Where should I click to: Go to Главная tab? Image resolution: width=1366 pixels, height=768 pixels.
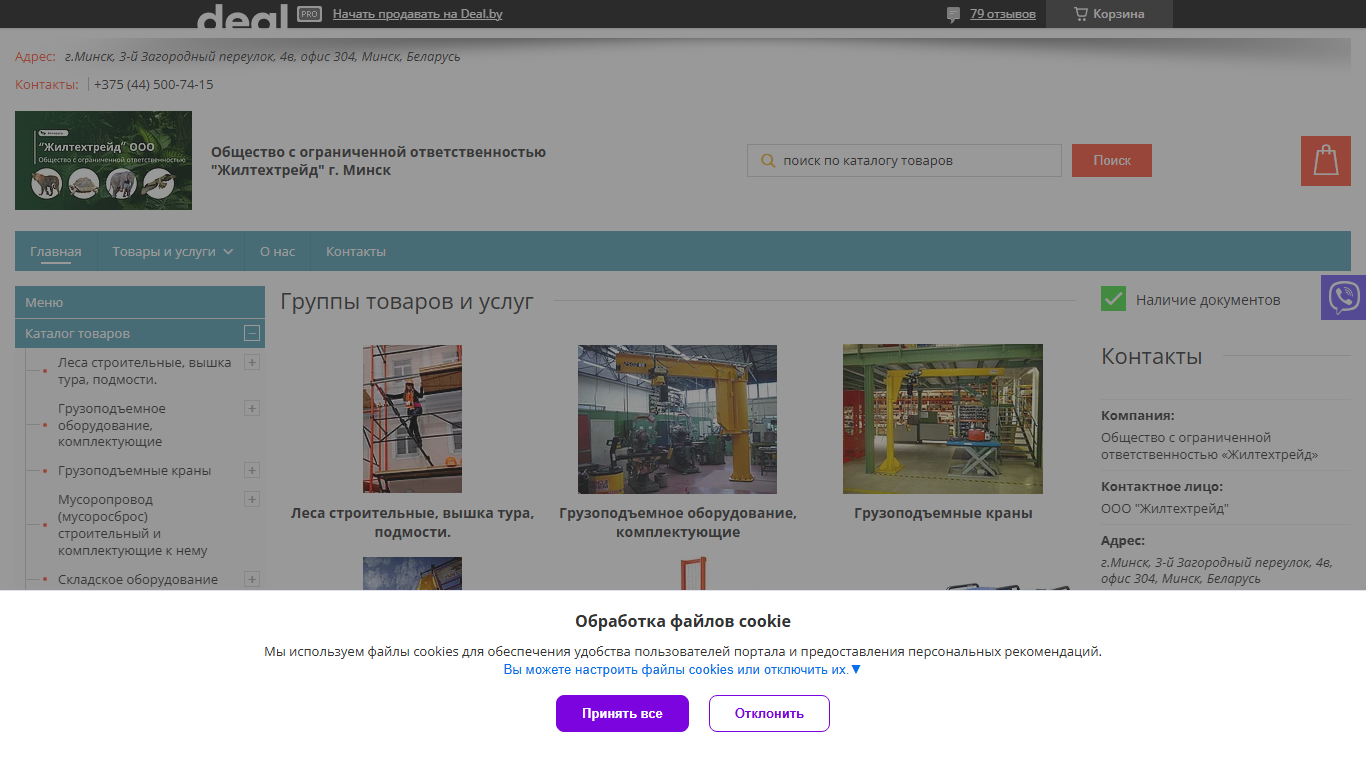[x=56, y=251]
